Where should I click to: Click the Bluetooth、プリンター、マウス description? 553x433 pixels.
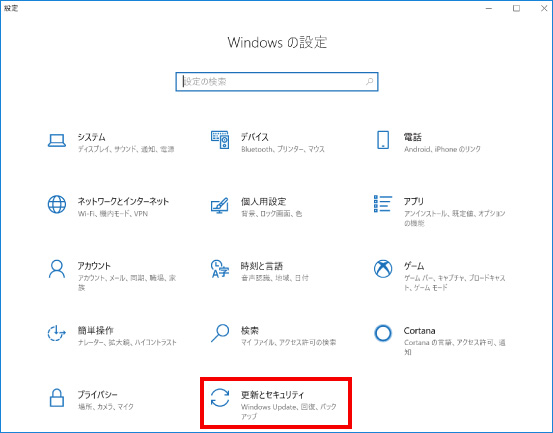[283, 149]
